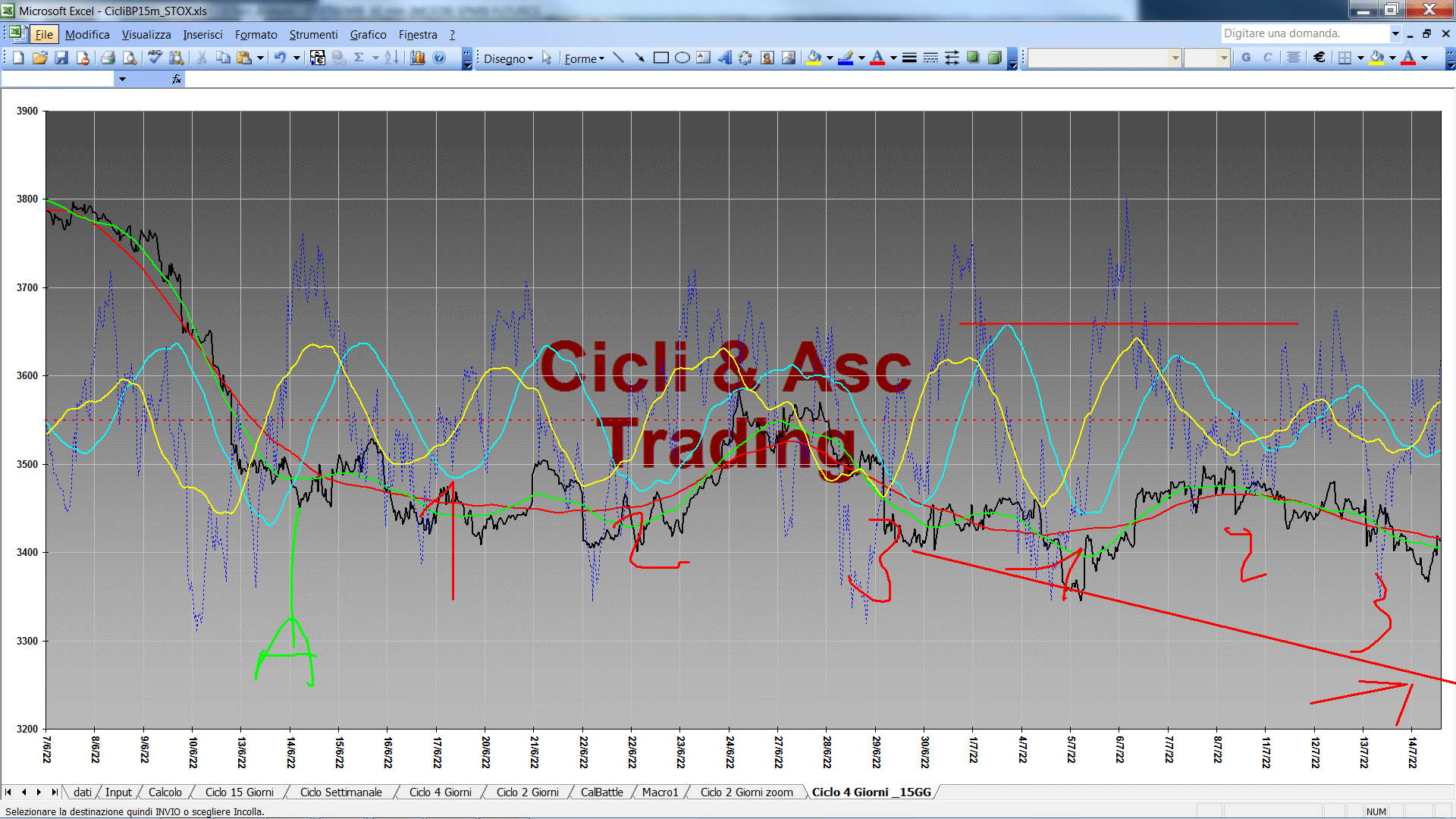Click the Undo arrow icon
The width and height of the screenshot is (1456, 819).
pyautogui.click(x=281, y=58)
